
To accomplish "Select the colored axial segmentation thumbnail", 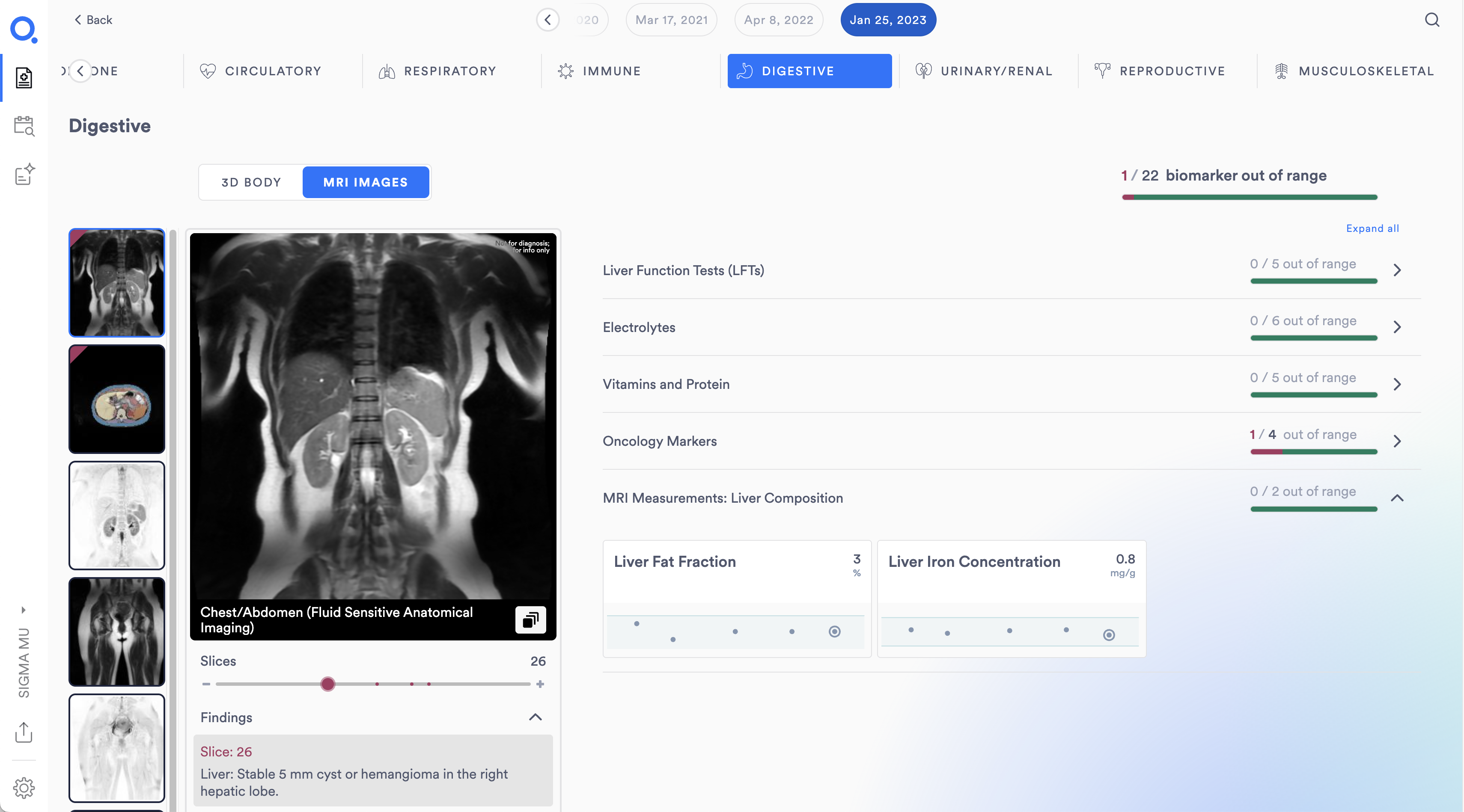I will [117, 399].
